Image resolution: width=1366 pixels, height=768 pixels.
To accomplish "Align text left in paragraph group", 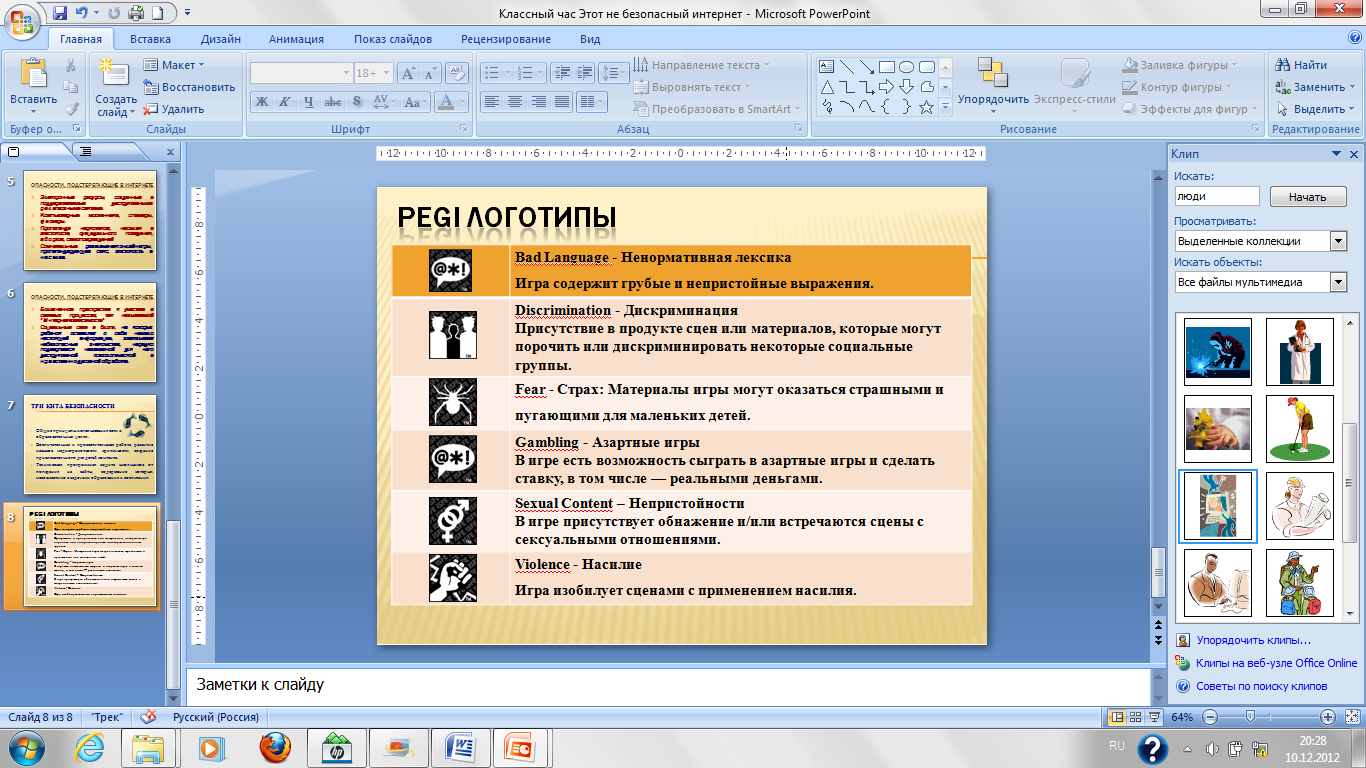I will 491,102.
